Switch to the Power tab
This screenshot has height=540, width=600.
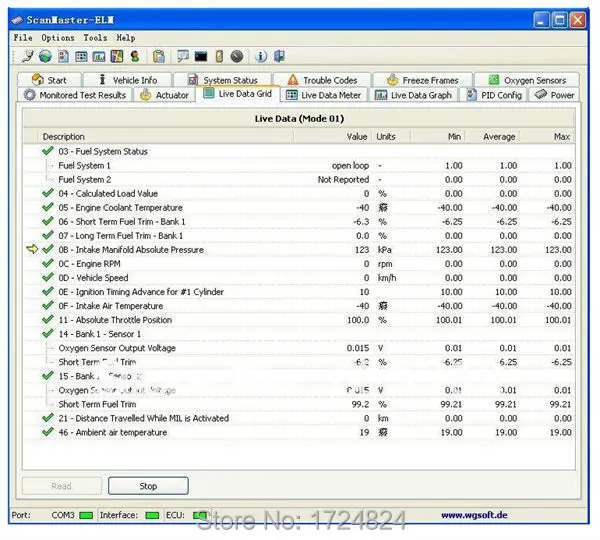pos(554,95)
